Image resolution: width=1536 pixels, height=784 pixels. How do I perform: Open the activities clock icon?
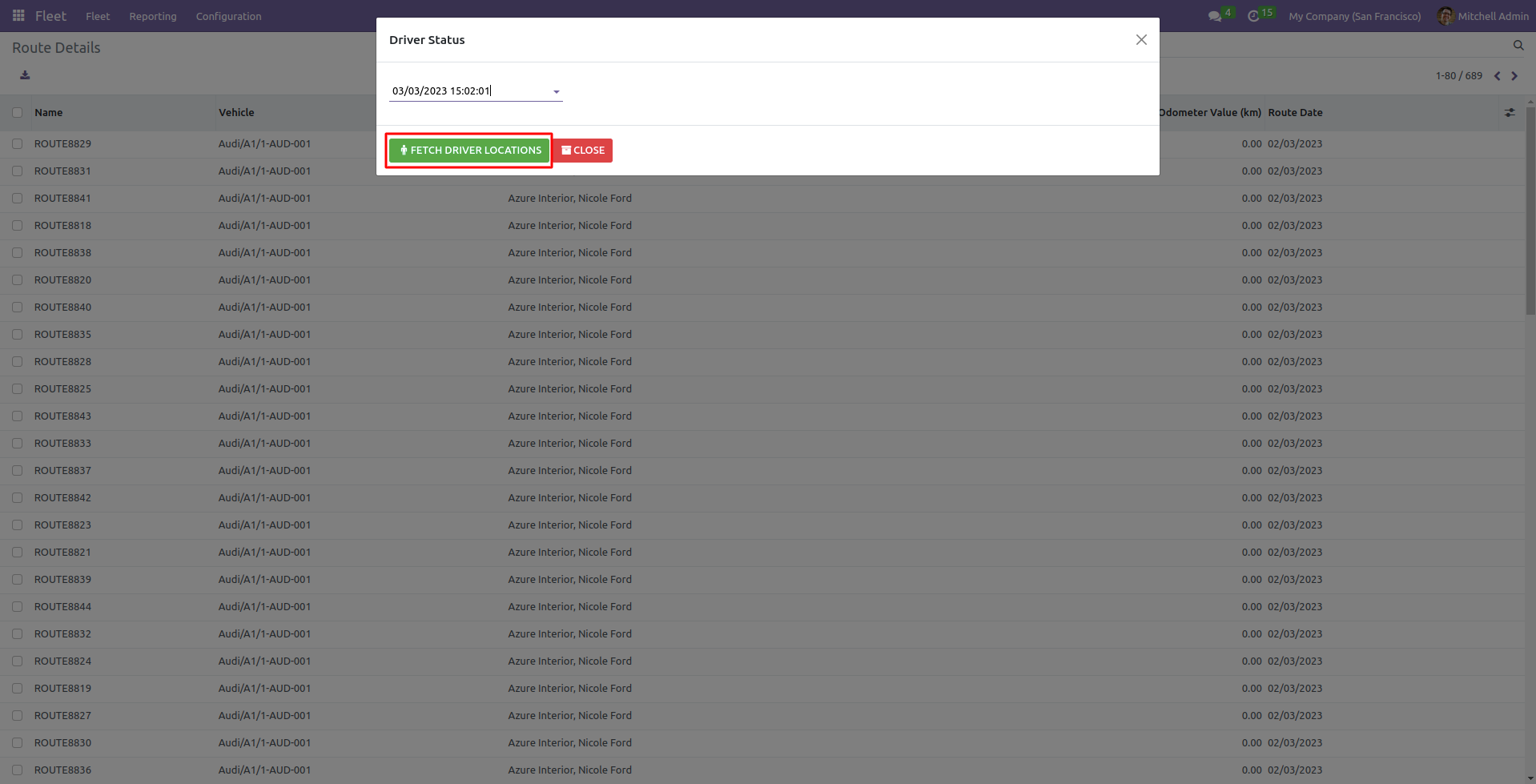point(1253,16)
